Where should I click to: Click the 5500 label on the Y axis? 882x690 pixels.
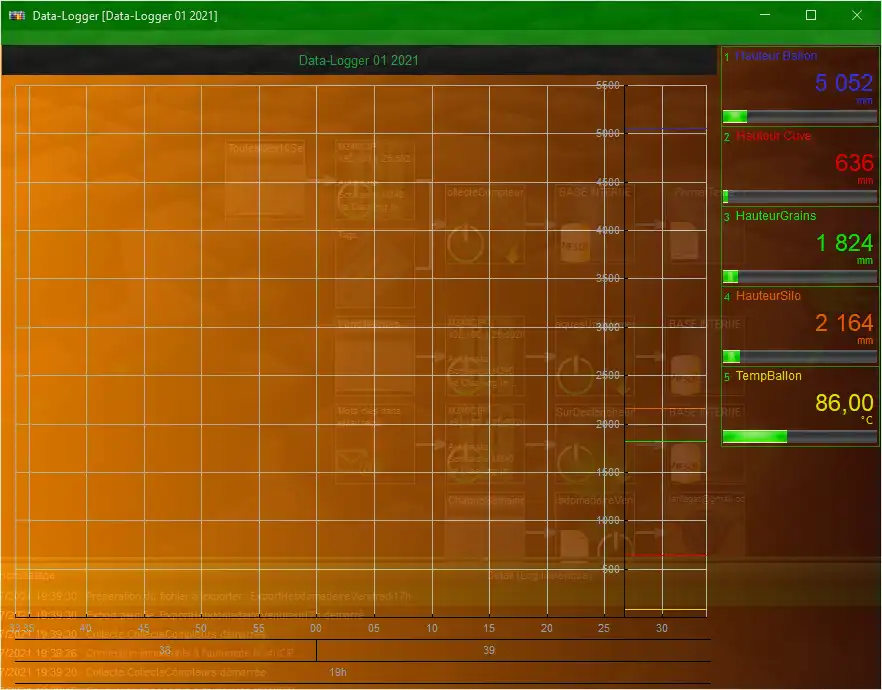(x=608, y=85)
